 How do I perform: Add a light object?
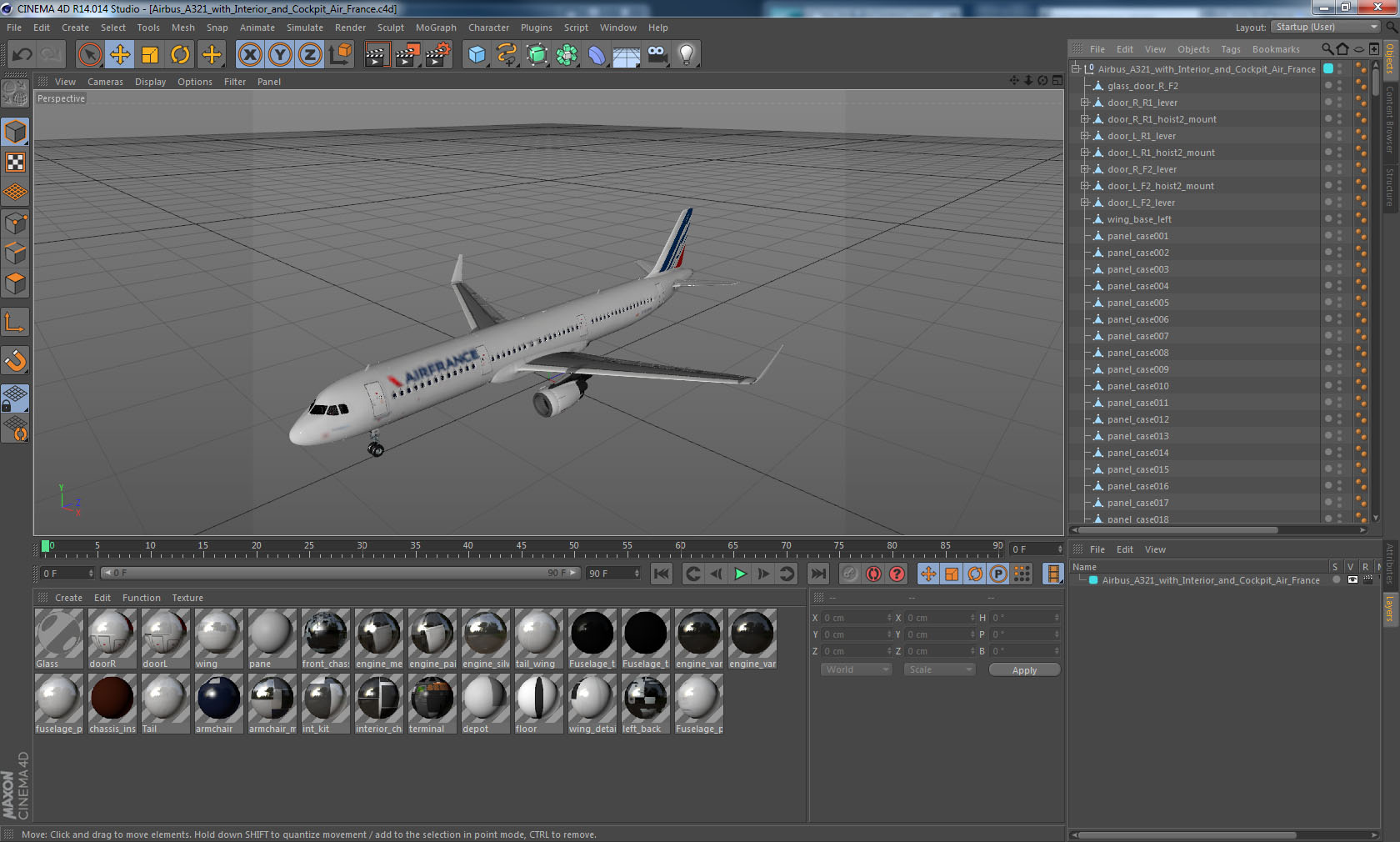(687, 55)
